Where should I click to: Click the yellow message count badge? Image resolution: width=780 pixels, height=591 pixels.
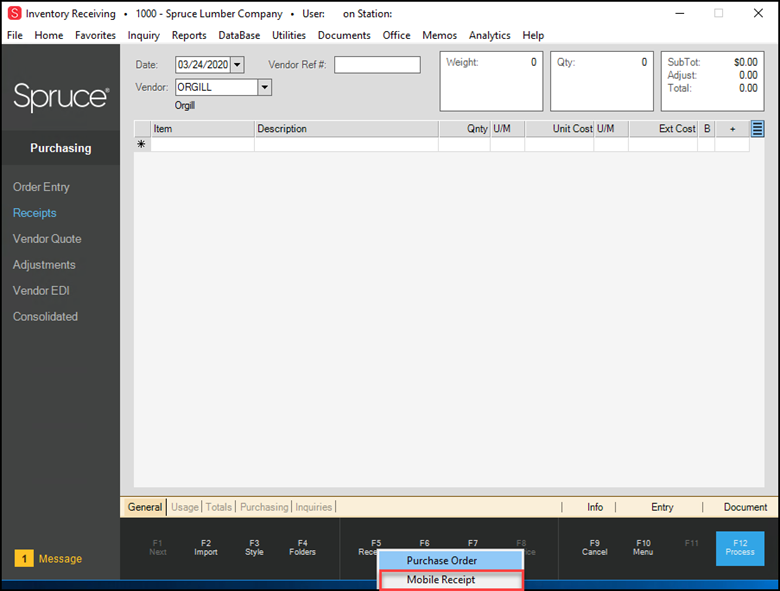[24, 558]
